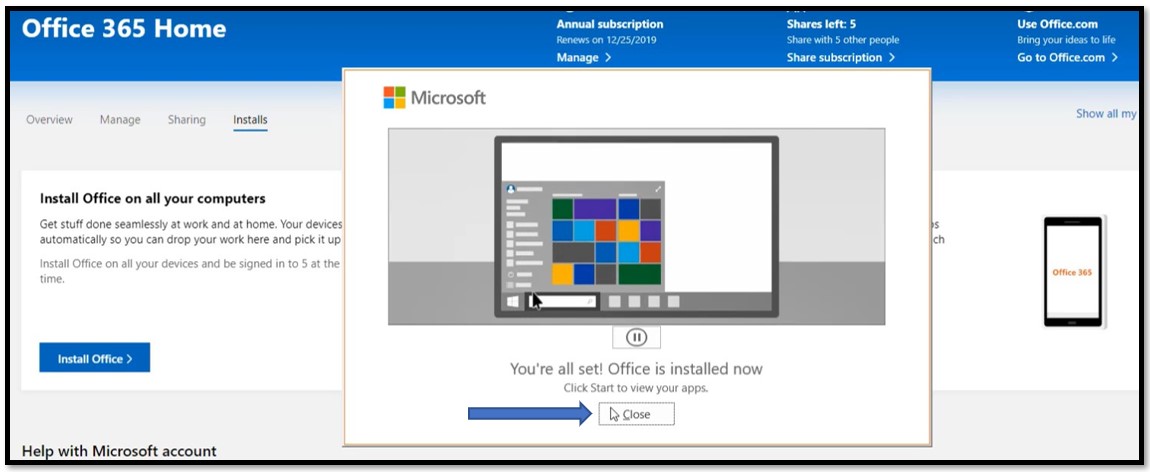Click the "Renews on 12/25/2019" text
The width and height of the screenshot is (1150, 472).
click(607, 40)
